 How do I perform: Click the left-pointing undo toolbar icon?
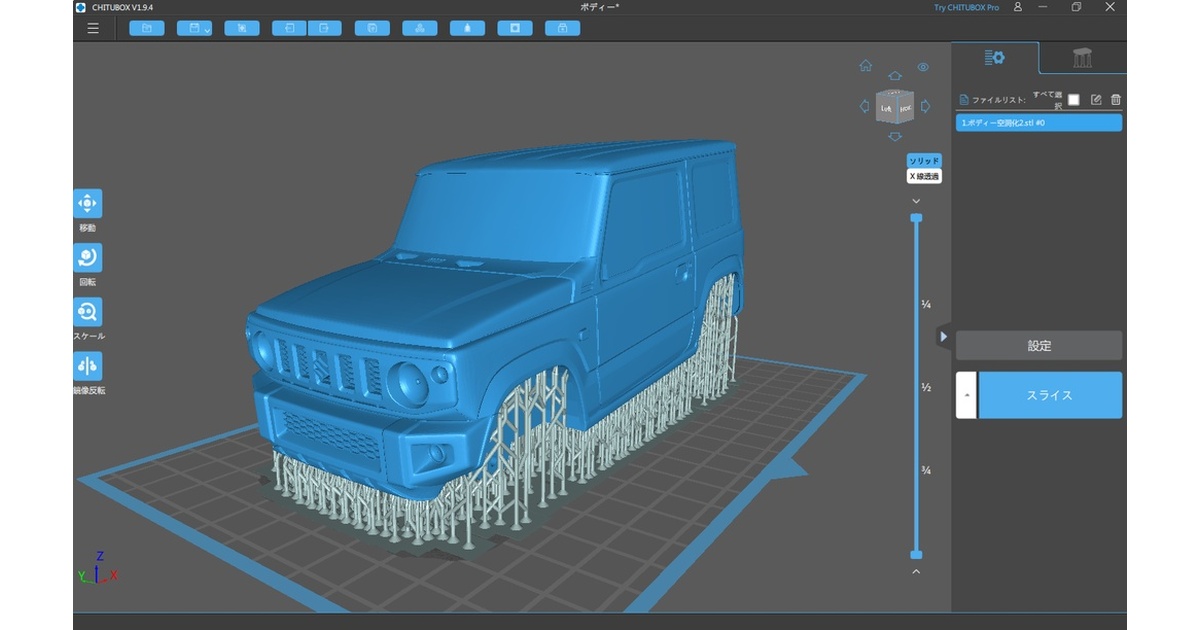289,28
